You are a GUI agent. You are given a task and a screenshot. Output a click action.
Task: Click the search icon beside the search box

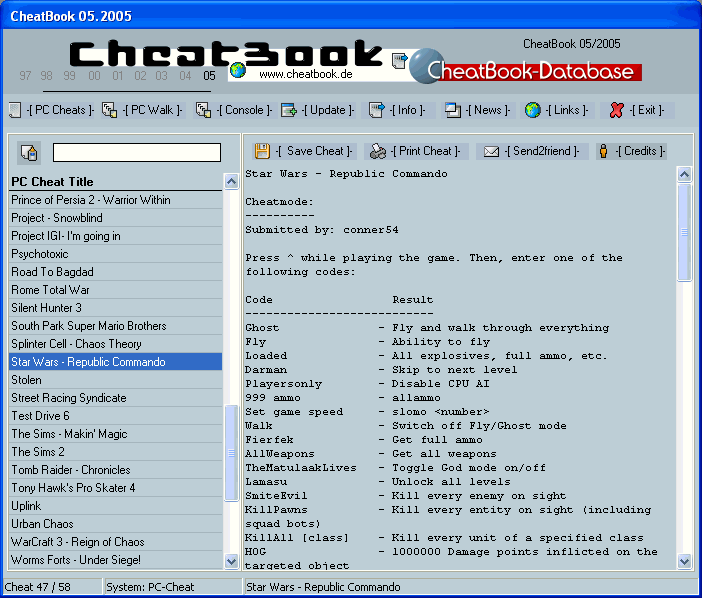[28, 153]
